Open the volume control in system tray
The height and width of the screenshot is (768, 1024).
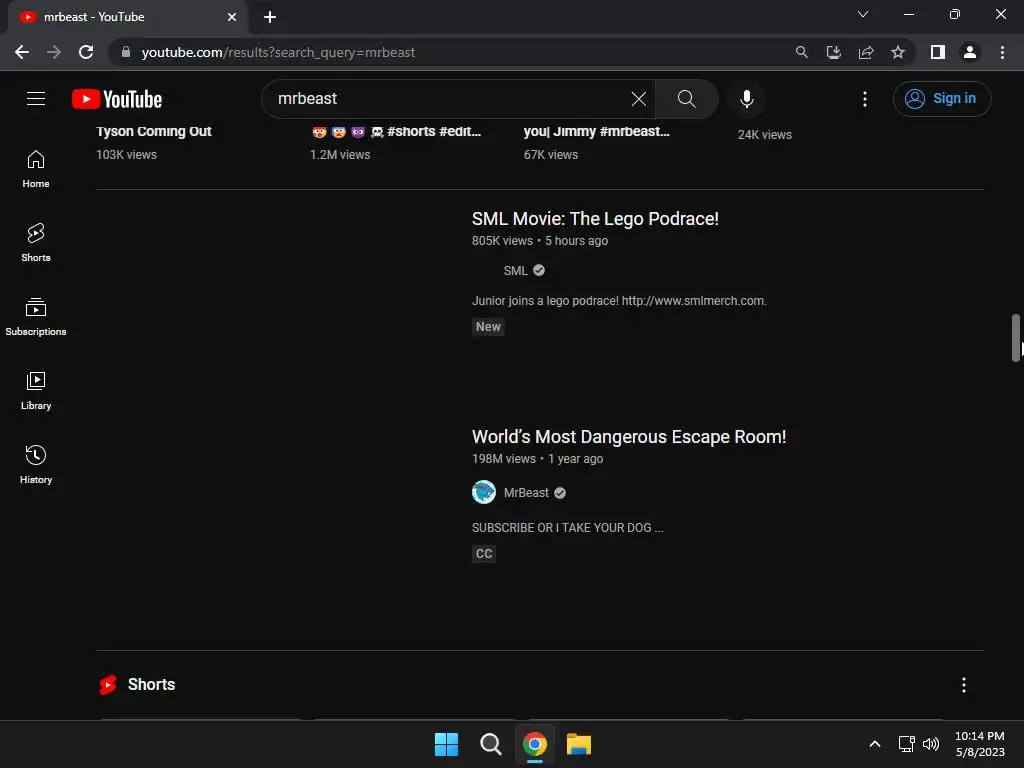931,744
